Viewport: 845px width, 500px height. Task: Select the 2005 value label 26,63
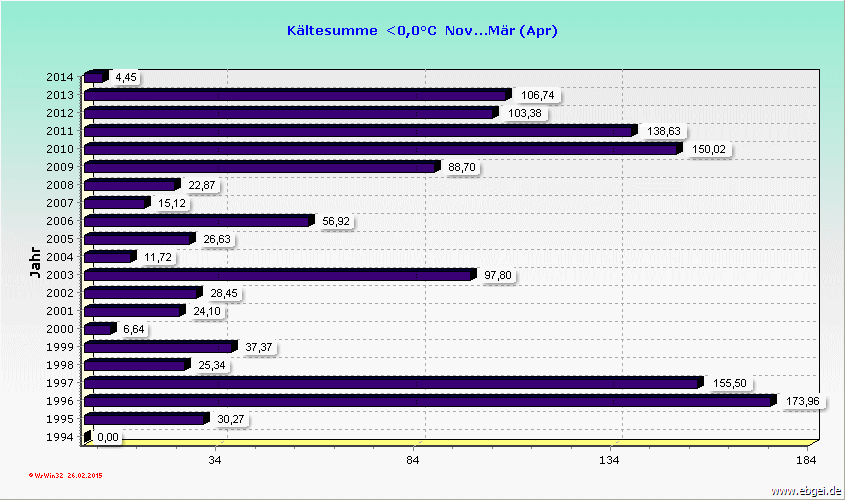point(217,239)
